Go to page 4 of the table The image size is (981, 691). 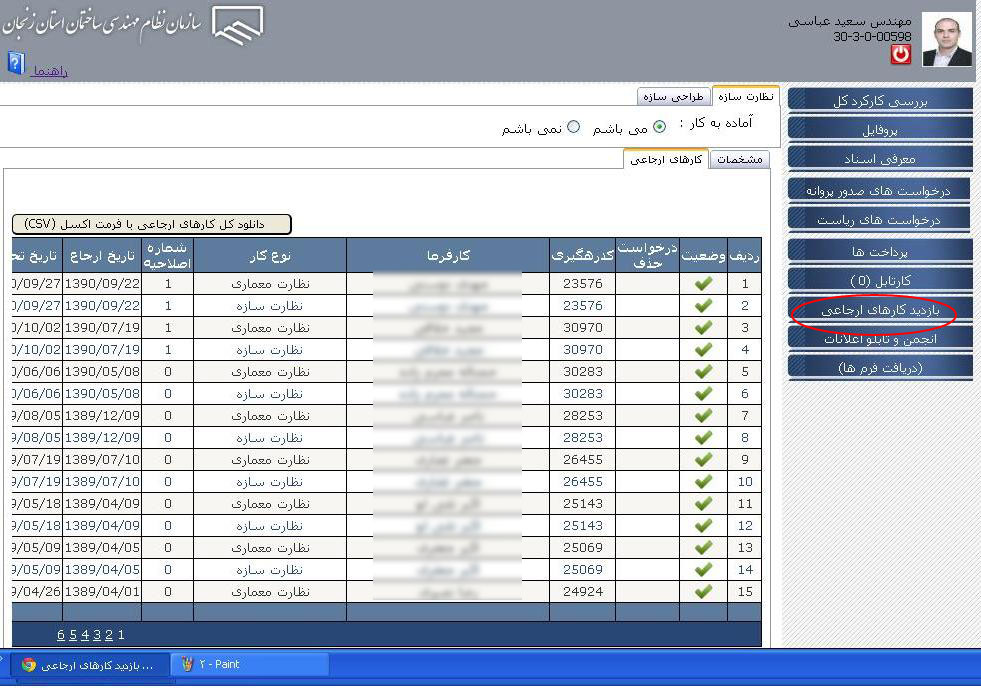pos(85,635)
